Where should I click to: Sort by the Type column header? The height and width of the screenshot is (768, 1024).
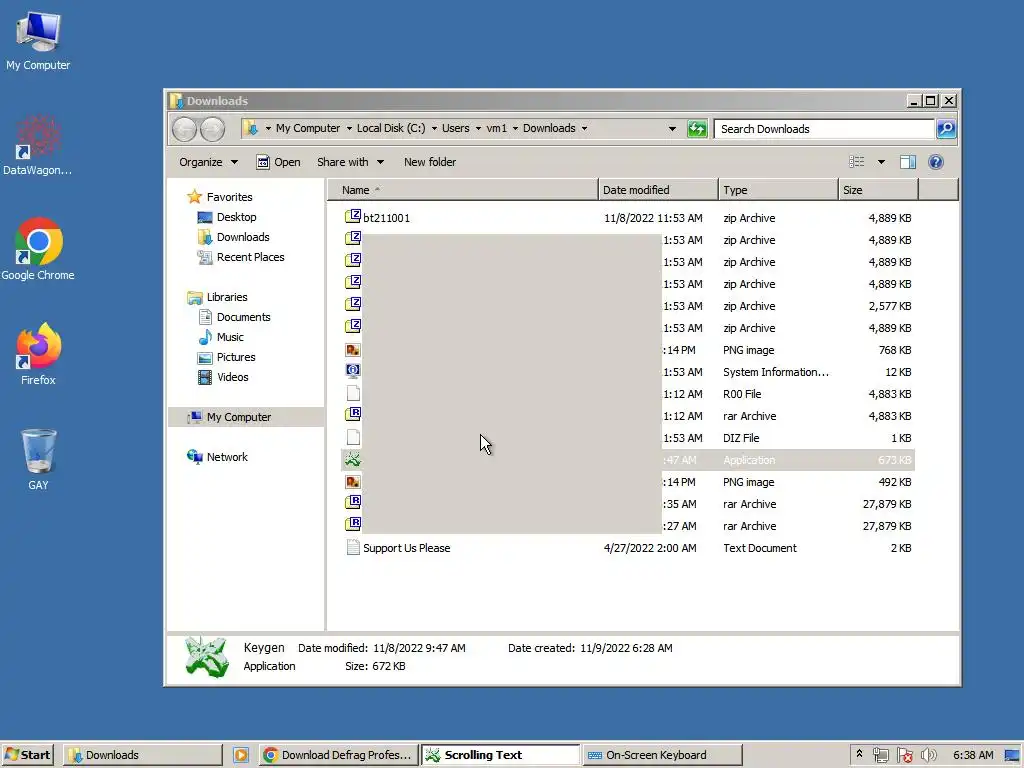point(778,190)
